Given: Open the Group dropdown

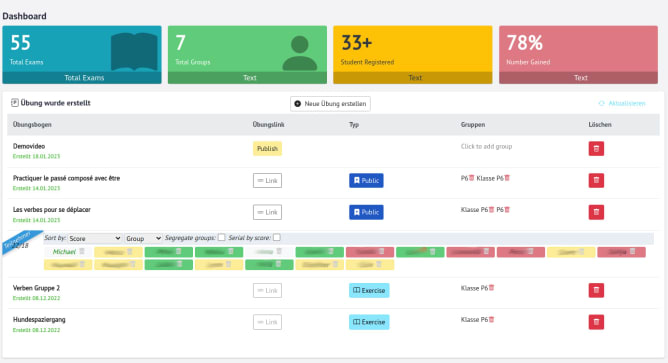Looking at the screenshot, I should click(143, 238).
